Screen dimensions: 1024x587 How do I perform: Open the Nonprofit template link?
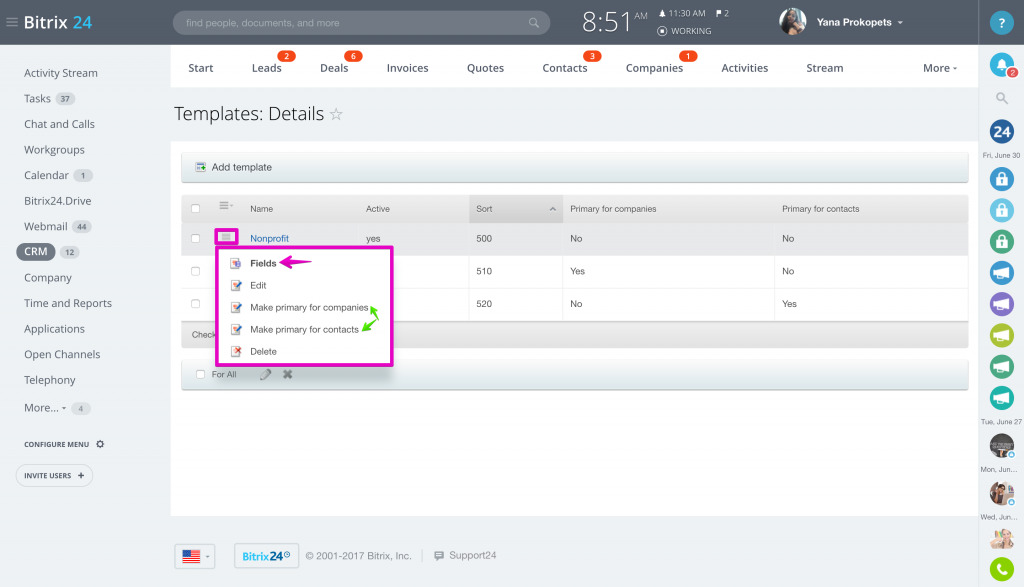pos(269,238)
